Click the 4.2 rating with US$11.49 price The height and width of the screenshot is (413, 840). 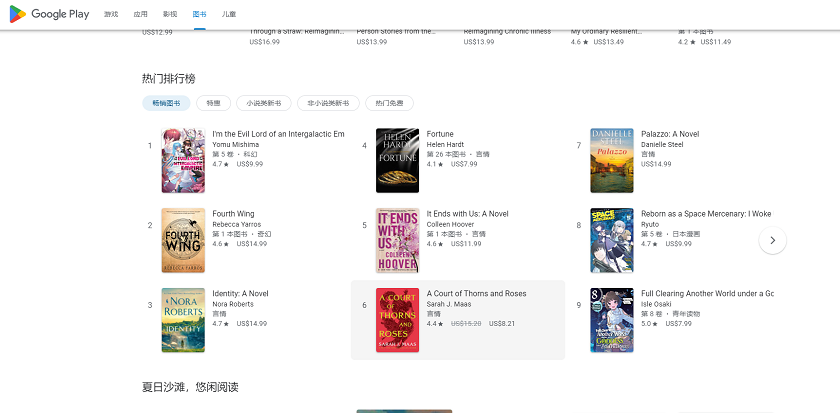704,42
